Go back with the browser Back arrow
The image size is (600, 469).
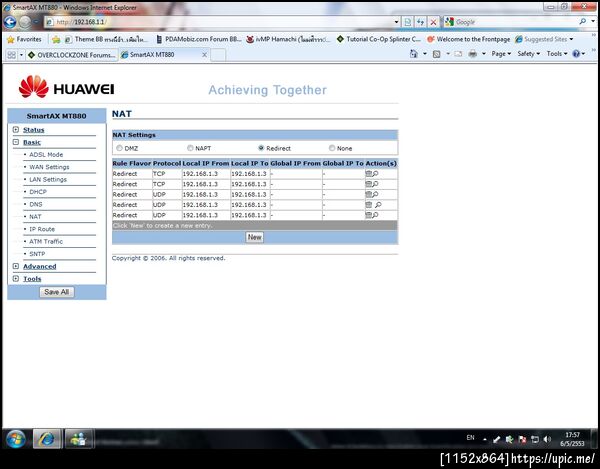(10, 22)
